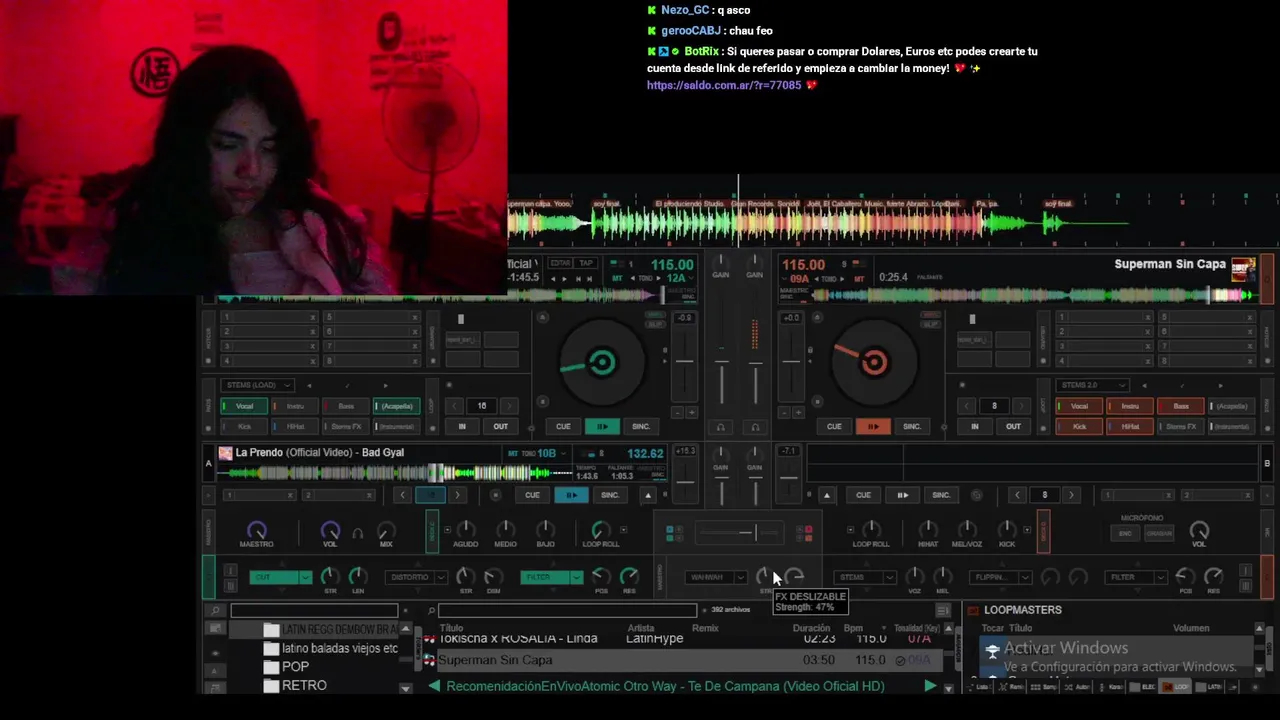Open the POP folder

[x=295, y=667]
